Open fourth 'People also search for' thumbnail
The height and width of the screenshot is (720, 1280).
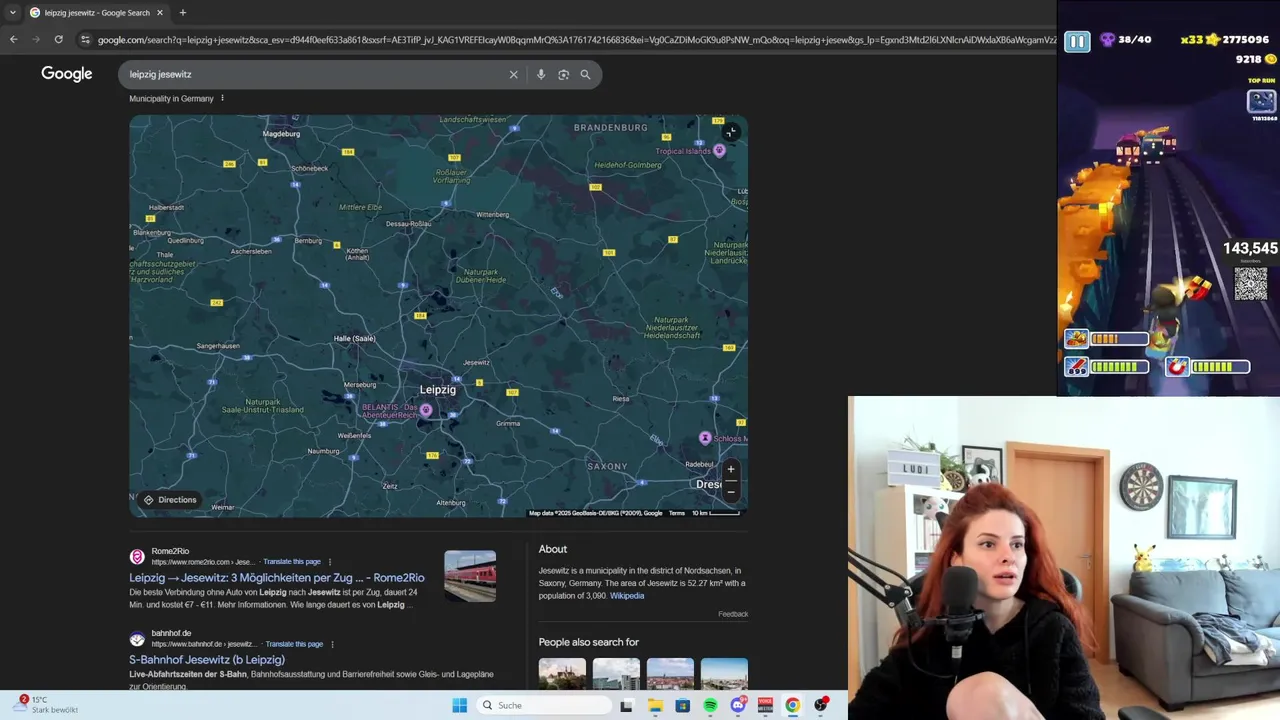click(x=724, y=674)
